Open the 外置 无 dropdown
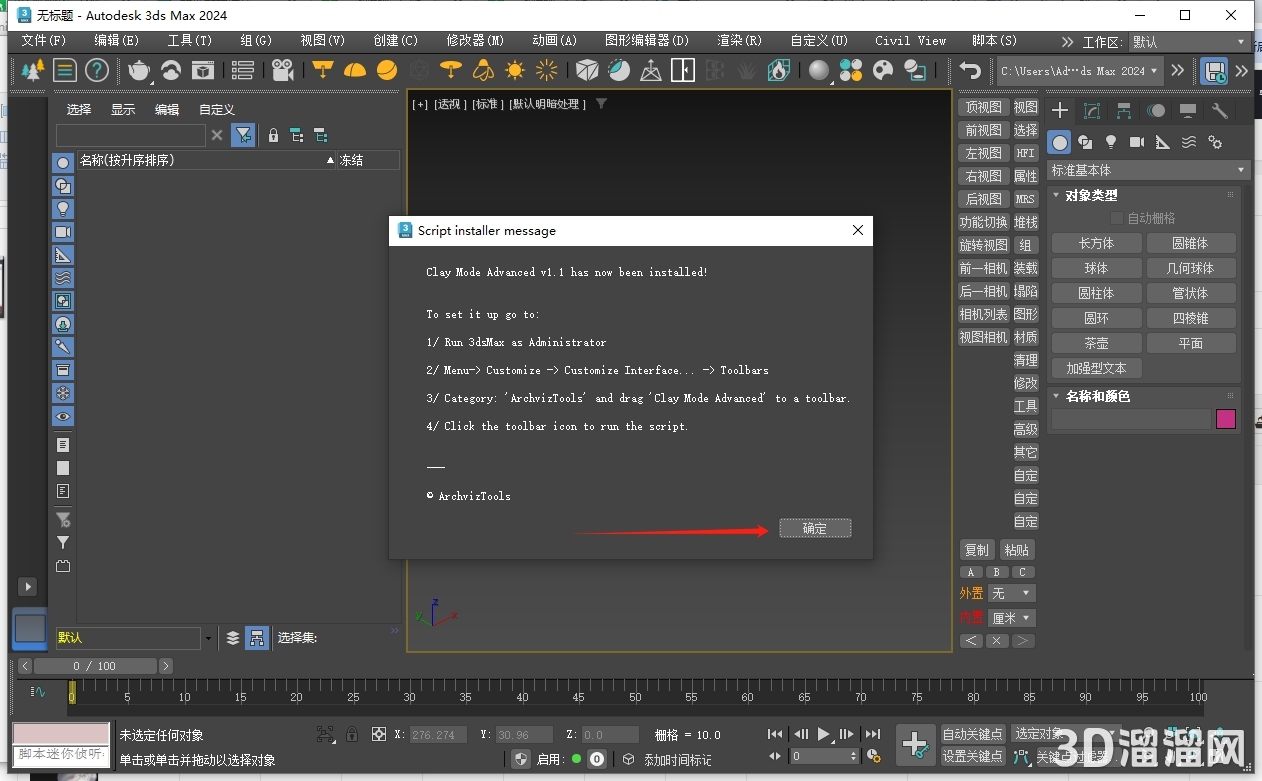 pos(1011,593)
